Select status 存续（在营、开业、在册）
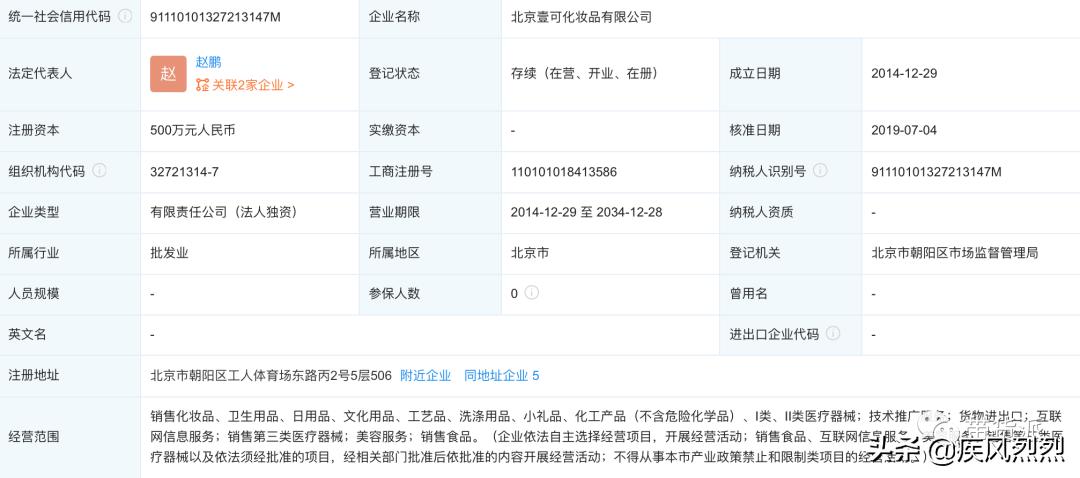Viewport: 1080px width, 478px height. coord(584,74)
